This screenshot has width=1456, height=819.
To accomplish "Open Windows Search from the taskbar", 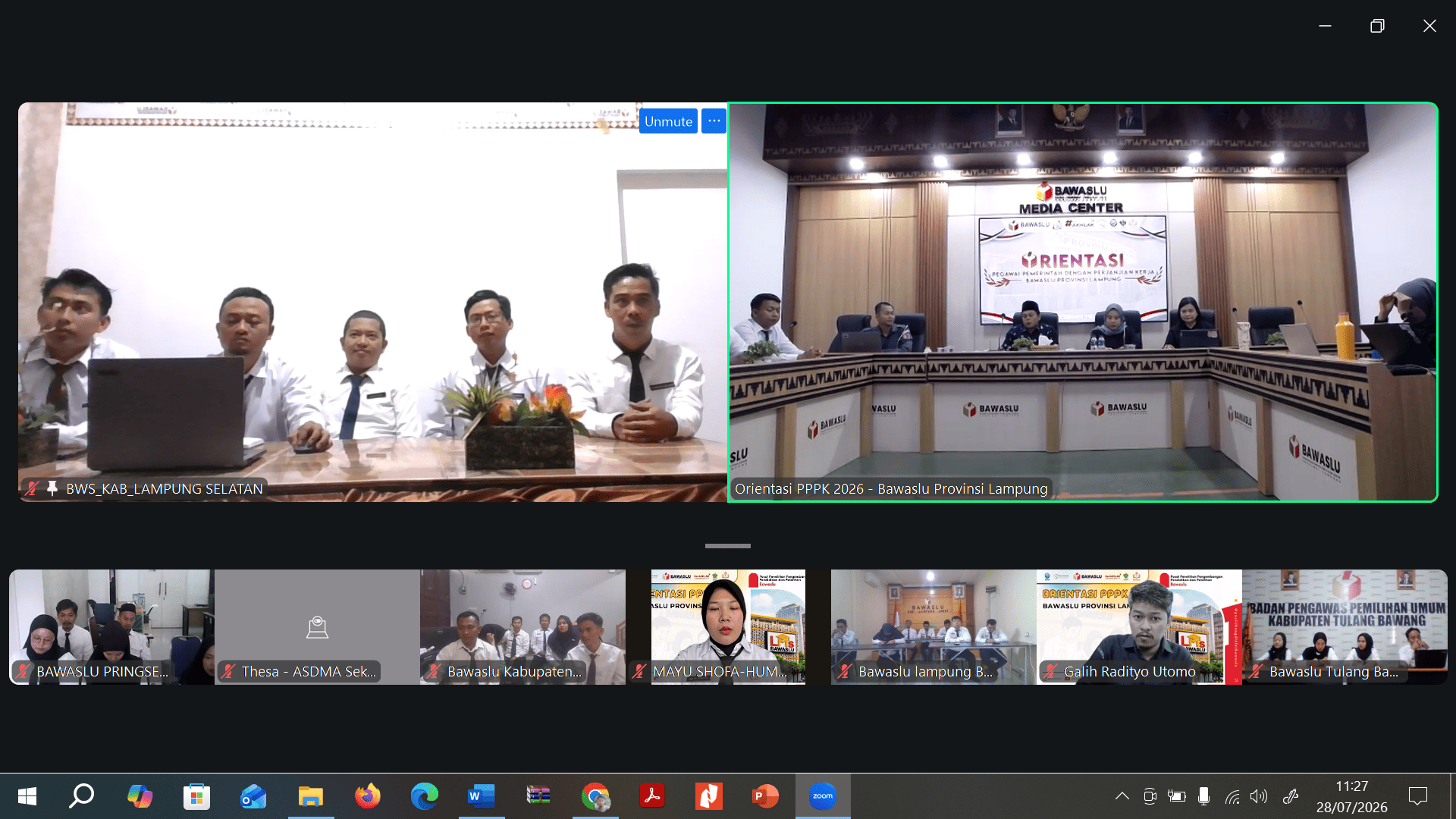I will coord(82,796).
